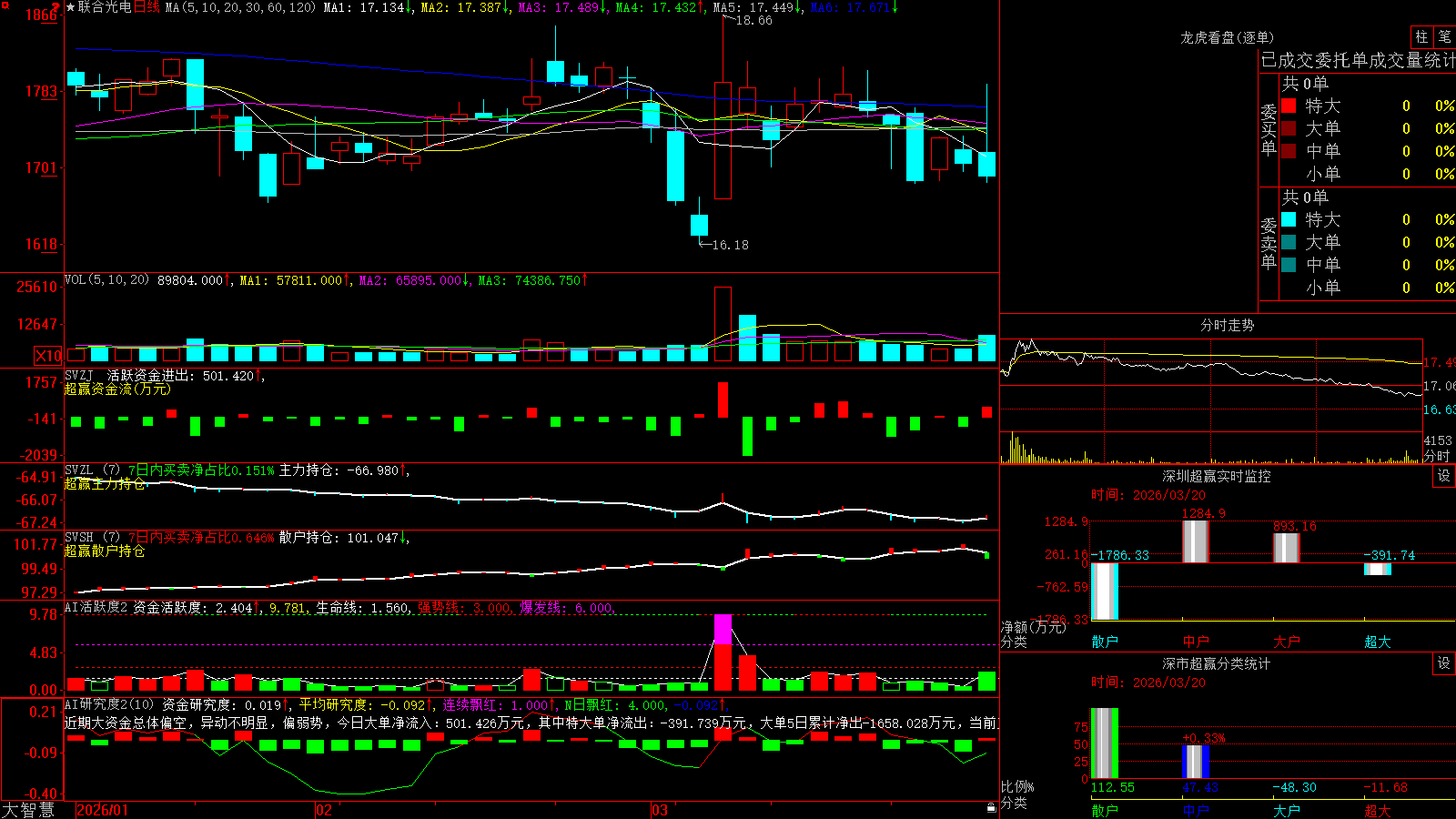
Task: Click the lock icon at timeline's right end
Action: [992, 807]
